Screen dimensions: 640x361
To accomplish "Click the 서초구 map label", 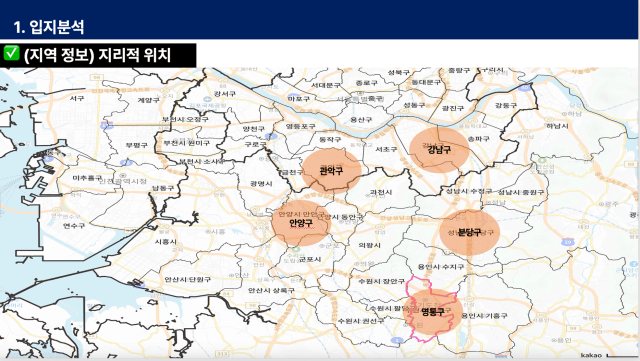I will (x=386, y=149).
